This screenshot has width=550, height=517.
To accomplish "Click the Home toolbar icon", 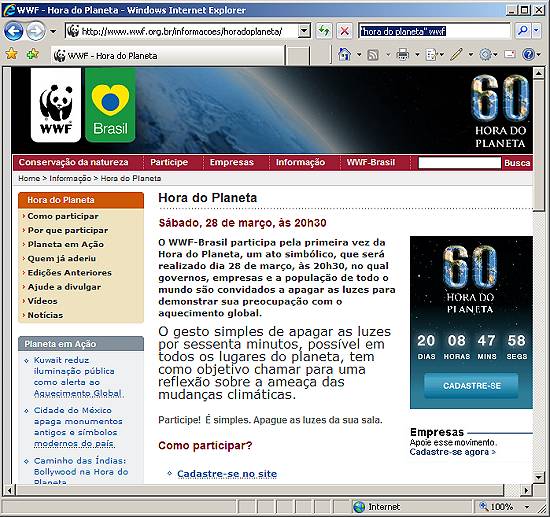I will 344,54.
